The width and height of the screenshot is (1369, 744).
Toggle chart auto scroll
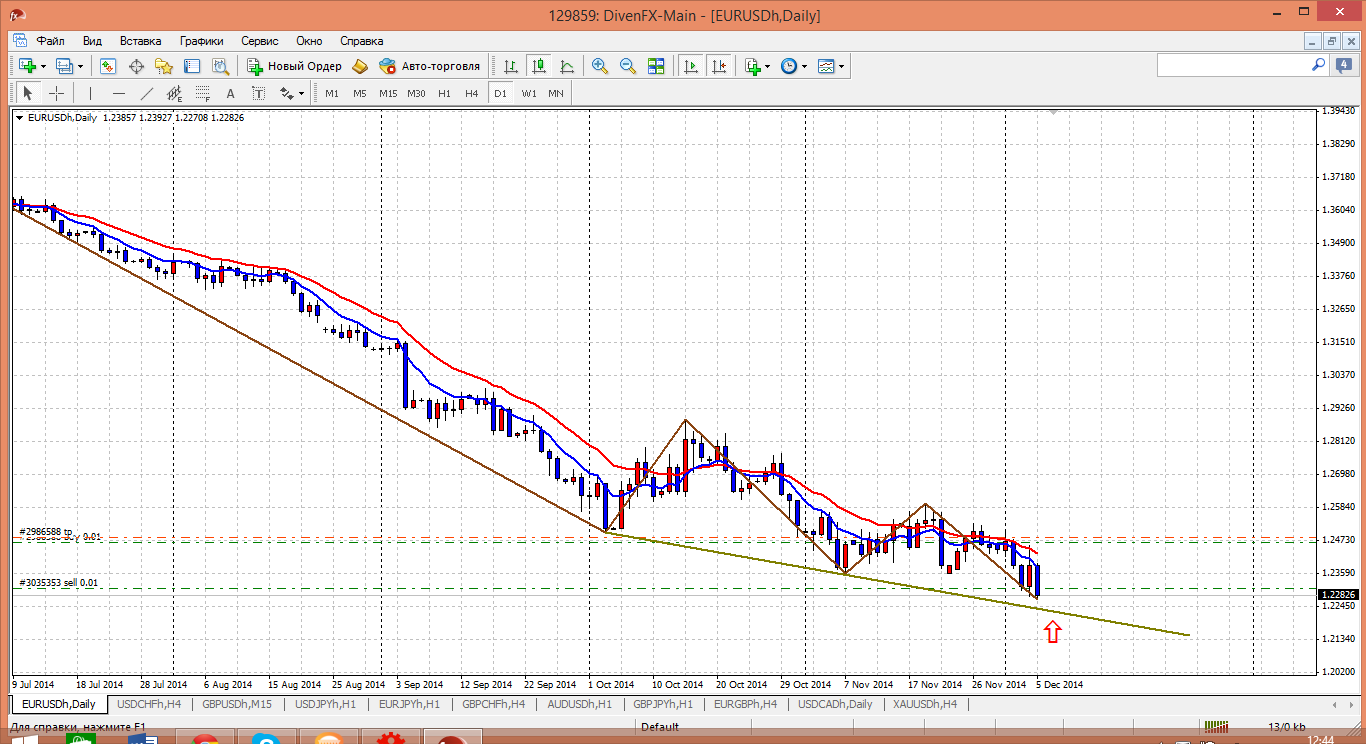[690, 66]
